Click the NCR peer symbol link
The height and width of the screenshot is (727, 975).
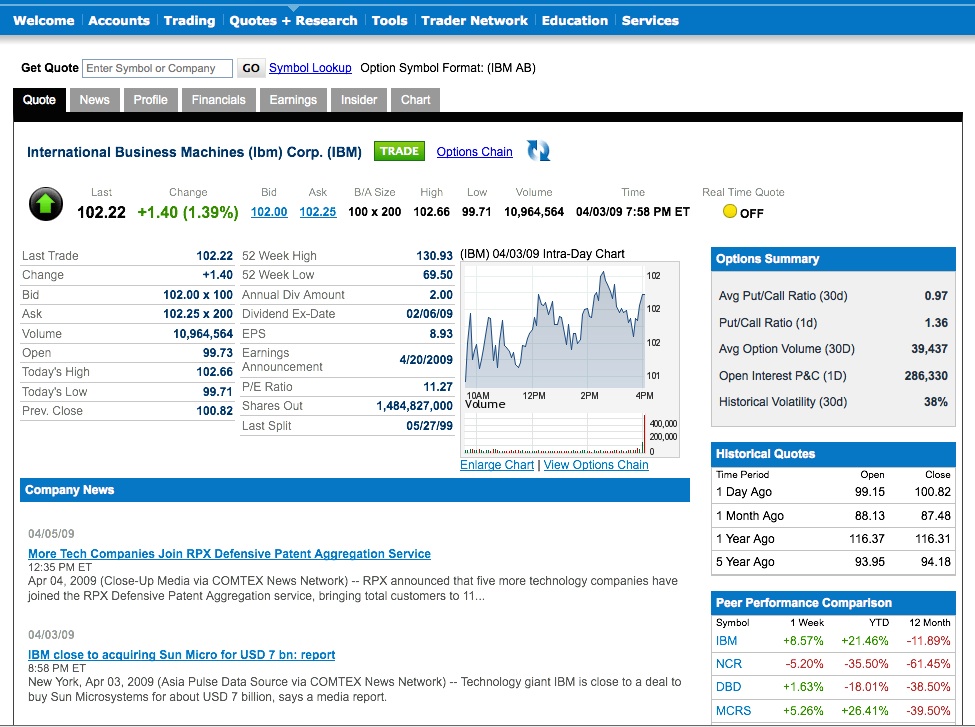729,664
